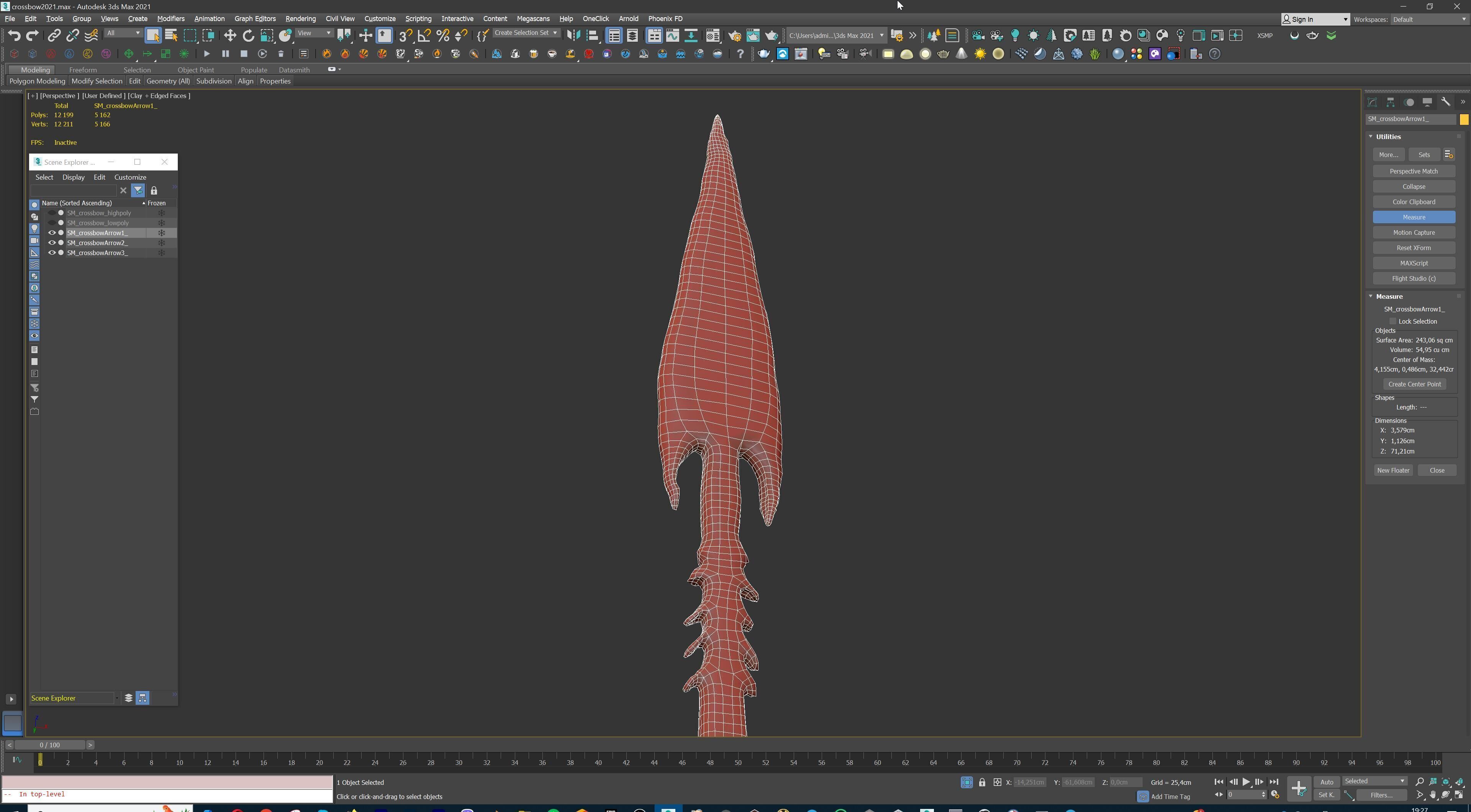Click the More... utilities button
Viewport: 1471px width, 812px height.
point(1388,155)
